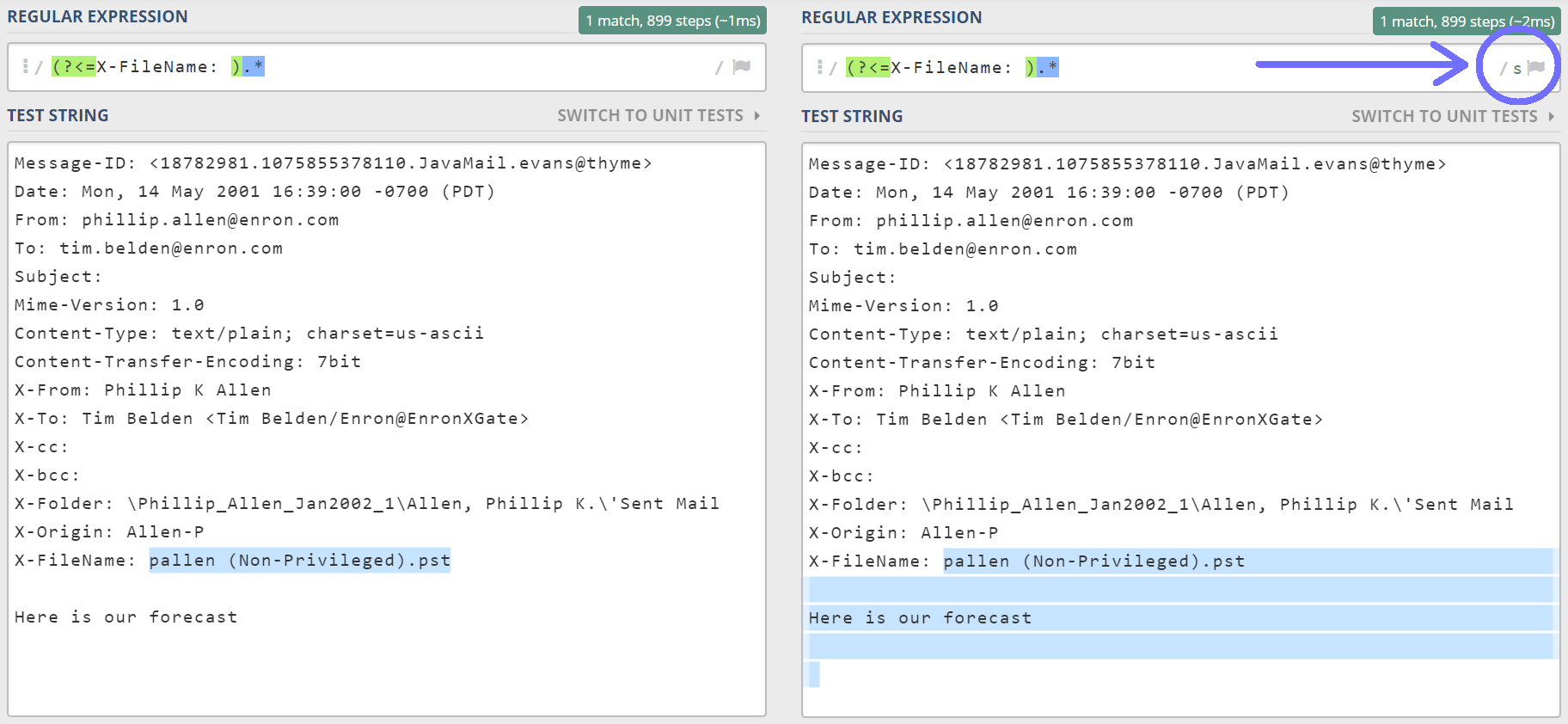Click 'Mime-Version: 1.0' in right panel
This screenshot has height=724, width=1568.
pos(903,305)
